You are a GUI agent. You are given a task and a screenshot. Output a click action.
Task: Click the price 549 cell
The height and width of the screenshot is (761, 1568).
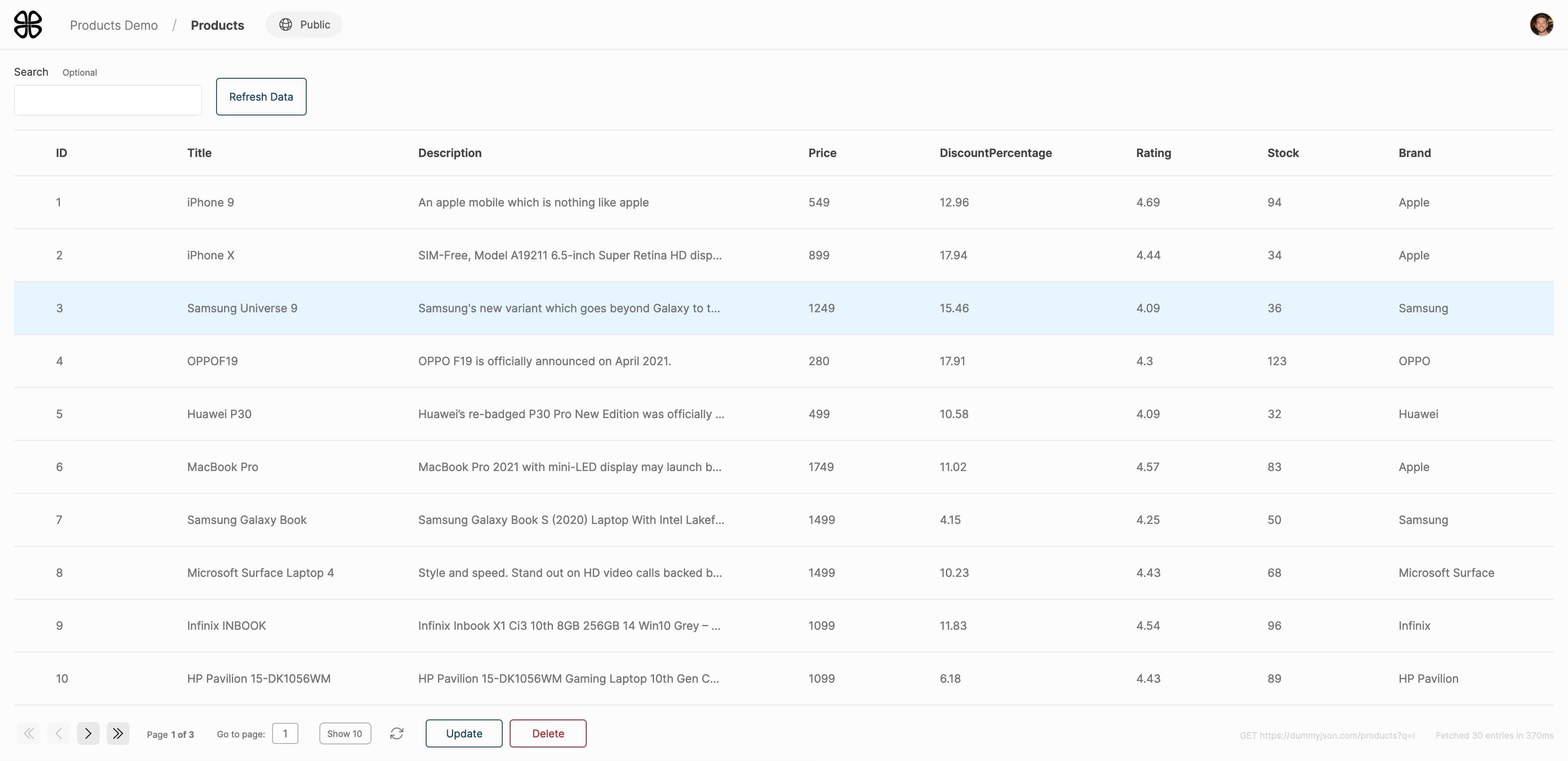point(819,202)
